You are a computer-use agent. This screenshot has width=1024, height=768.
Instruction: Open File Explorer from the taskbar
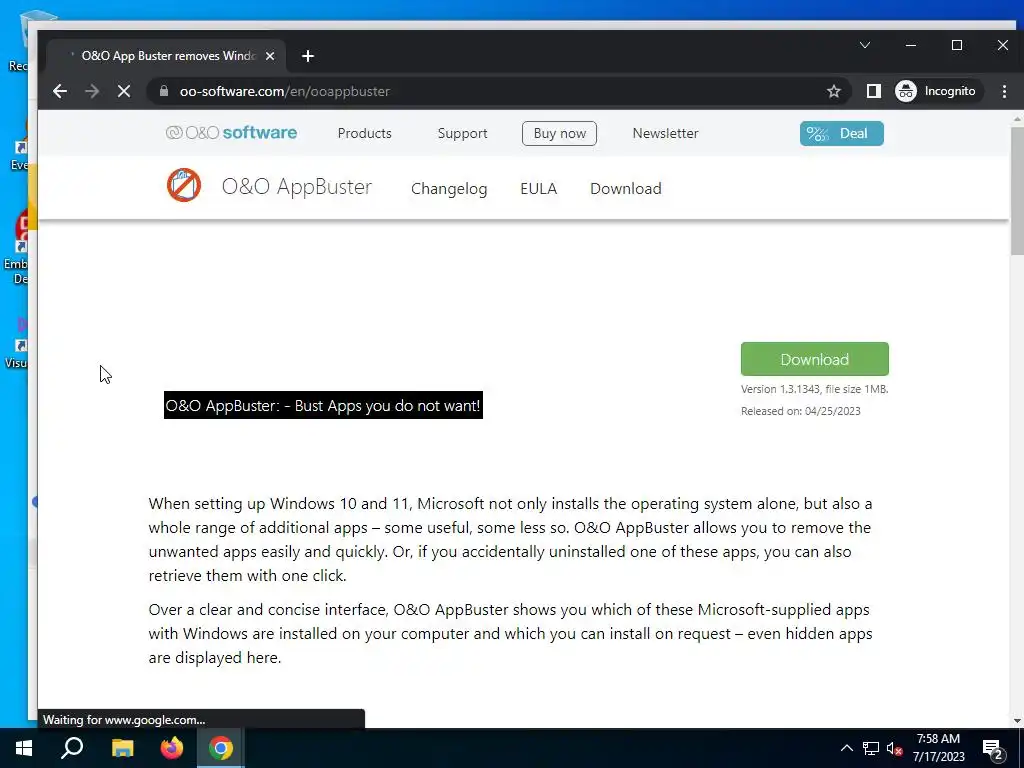(122, 748)
